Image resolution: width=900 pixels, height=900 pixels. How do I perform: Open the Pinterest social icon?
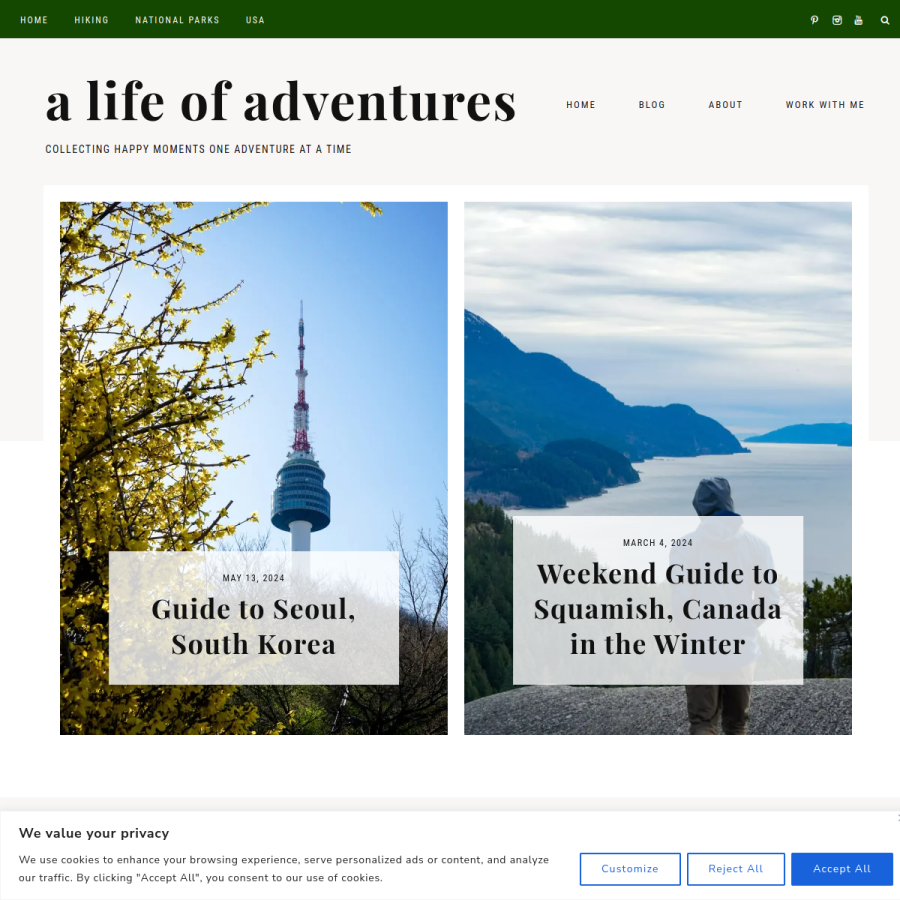point(814,20)
